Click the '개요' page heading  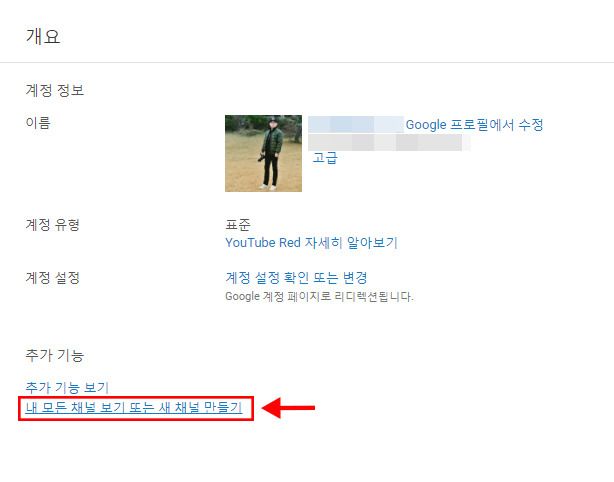(43, 36)
